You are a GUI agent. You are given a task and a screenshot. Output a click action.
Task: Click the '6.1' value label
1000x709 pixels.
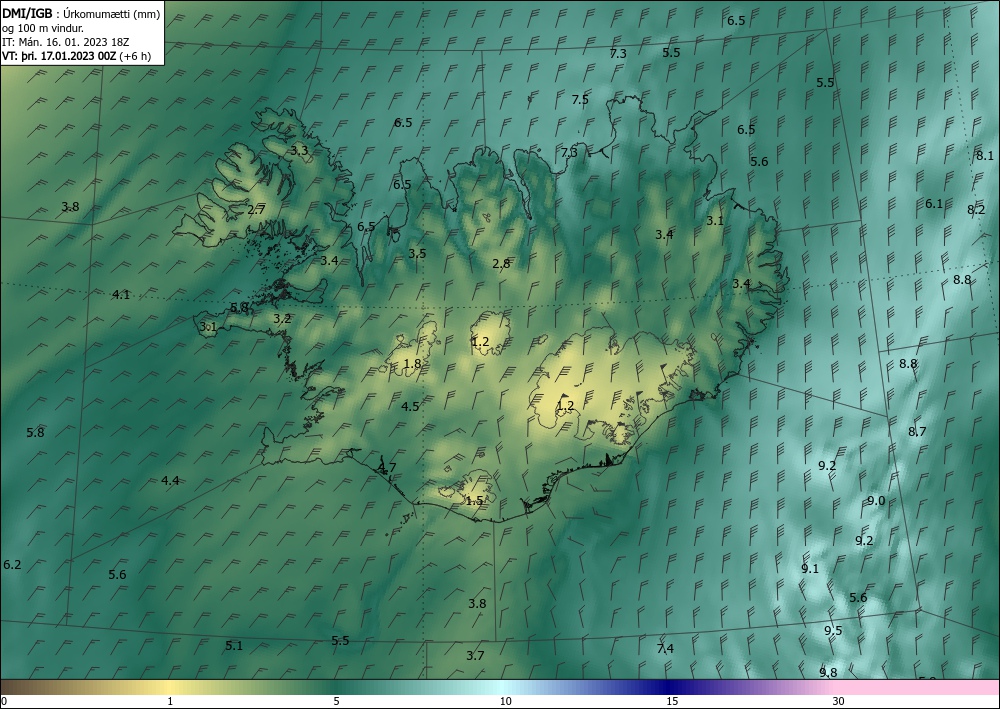934,204
